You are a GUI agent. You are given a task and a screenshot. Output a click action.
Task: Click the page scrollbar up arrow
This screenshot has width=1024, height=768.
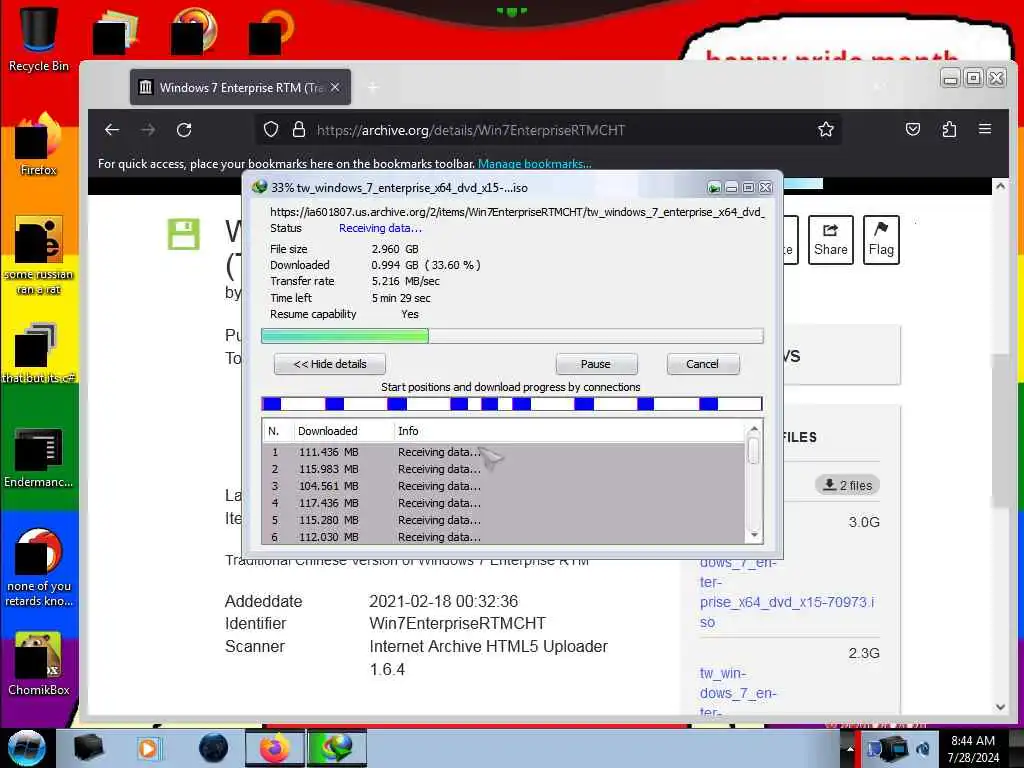tap(1000, 186)
